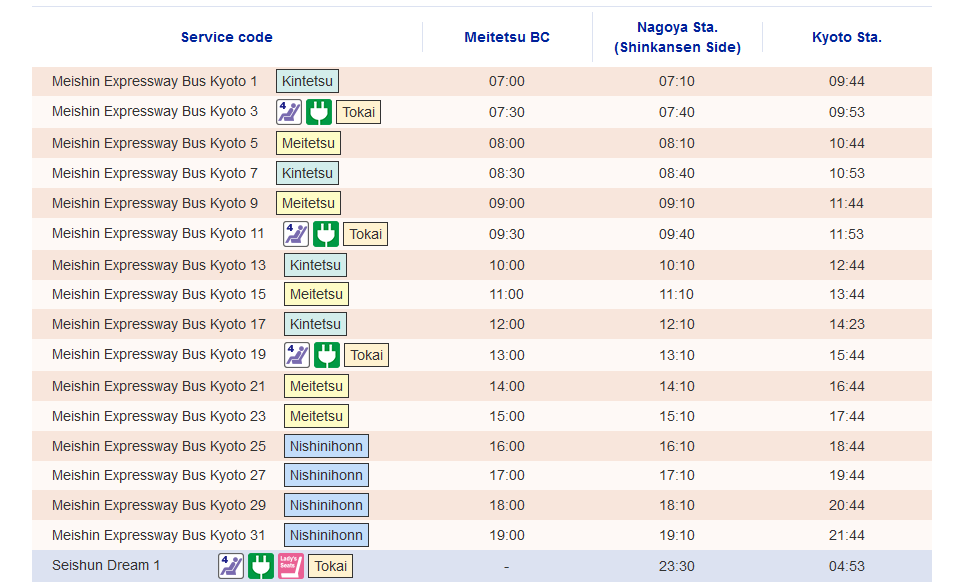Viewport: 965px width, 586px height.
Task: Select Meishin Expressway Bus Kyoto 13 text
Action: 159,265
